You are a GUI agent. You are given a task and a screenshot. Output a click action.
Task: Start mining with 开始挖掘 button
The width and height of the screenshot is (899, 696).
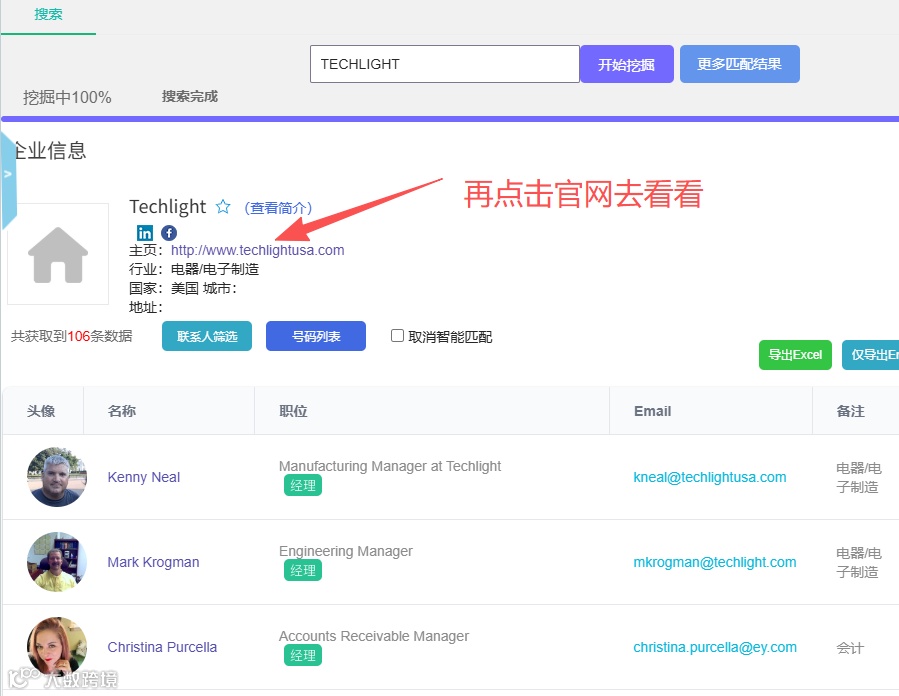[626, 64]
